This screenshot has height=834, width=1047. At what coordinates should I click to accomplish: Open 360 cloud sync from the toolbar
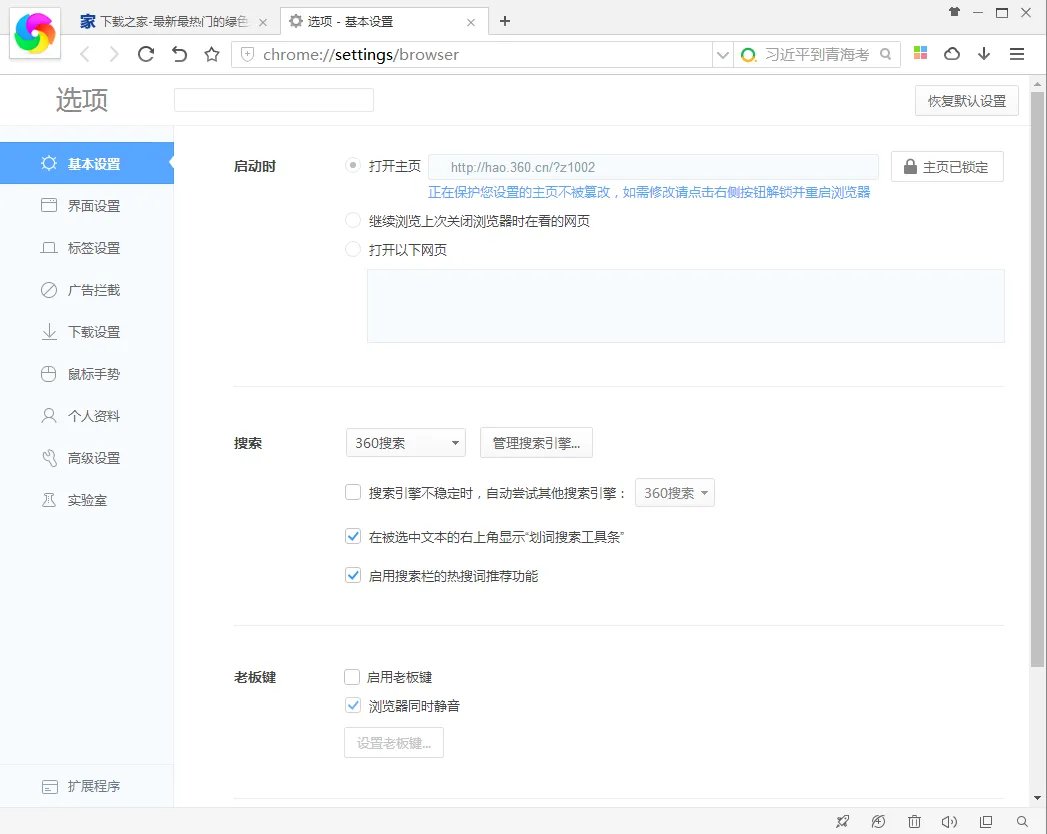952,53
